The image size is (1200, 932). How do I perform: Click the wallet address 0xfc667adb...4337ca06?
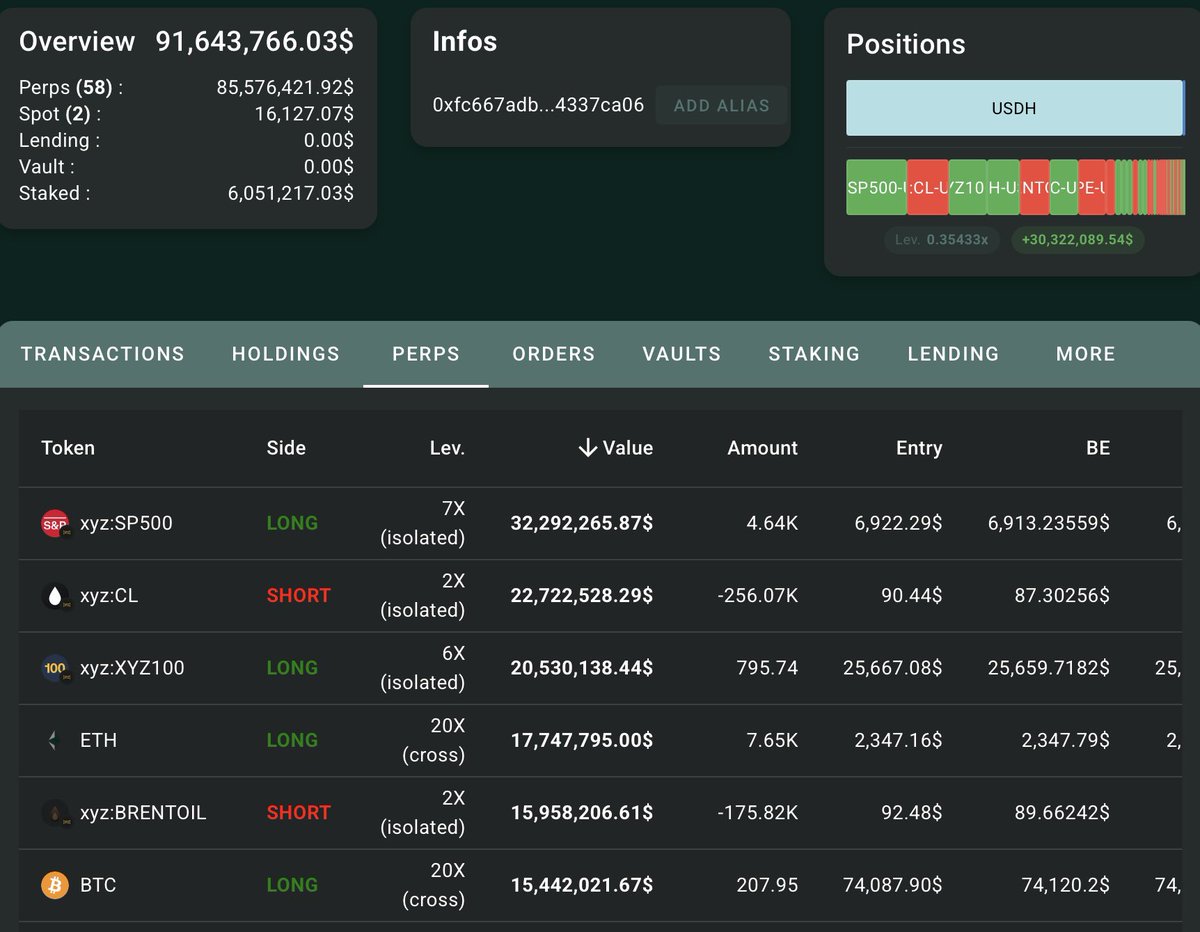(538, 105)
